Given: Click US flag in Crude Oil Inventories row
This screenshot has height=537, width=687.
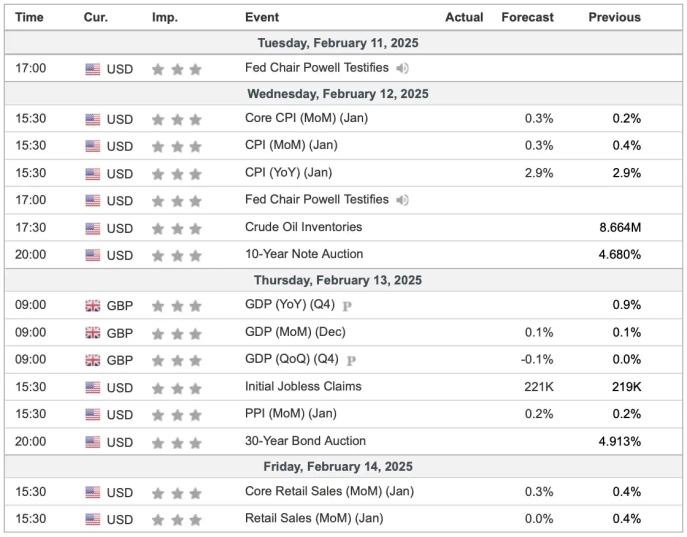Looking at the screenshot, I should tap(93, 228).
